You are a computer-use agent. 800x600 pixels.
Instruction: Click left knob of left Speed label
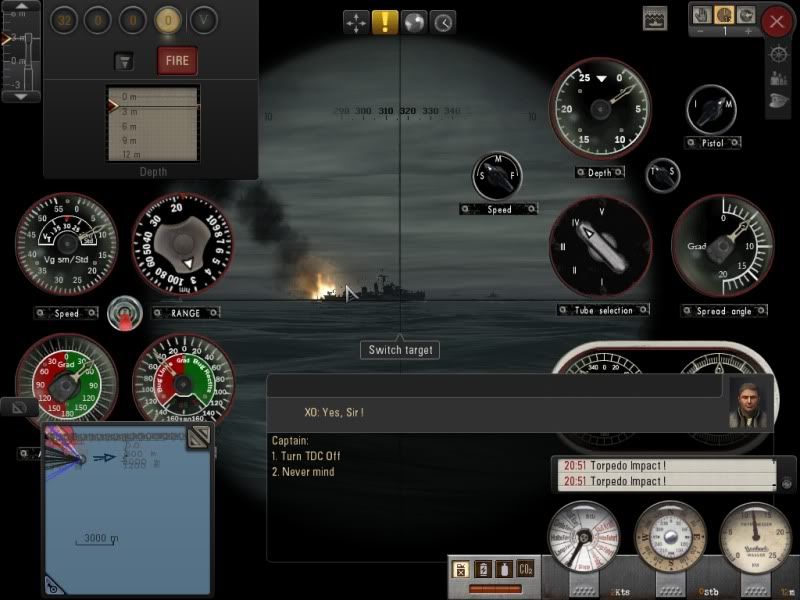pyautogui.click(x=40, y=313)
